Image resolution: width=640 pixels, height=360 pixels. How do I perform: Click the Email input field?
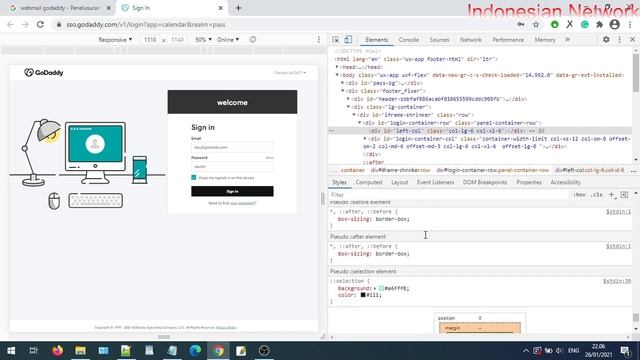coord(232,147)
